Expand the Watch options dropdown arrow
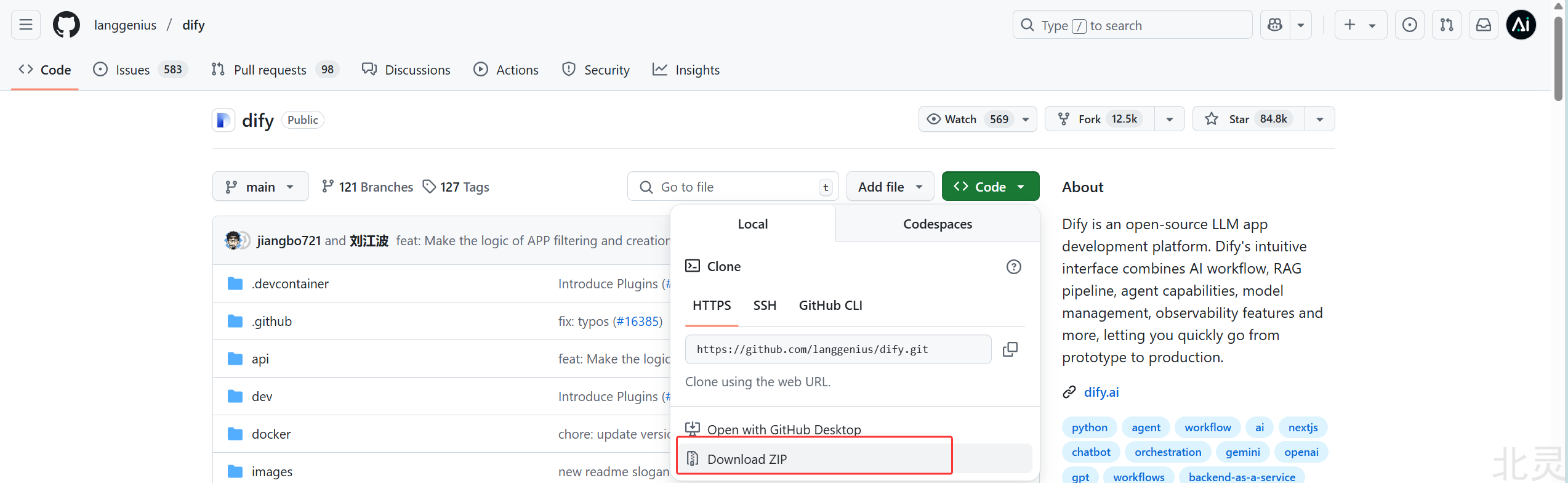 pyautogui.click(x=1026, y=119)
